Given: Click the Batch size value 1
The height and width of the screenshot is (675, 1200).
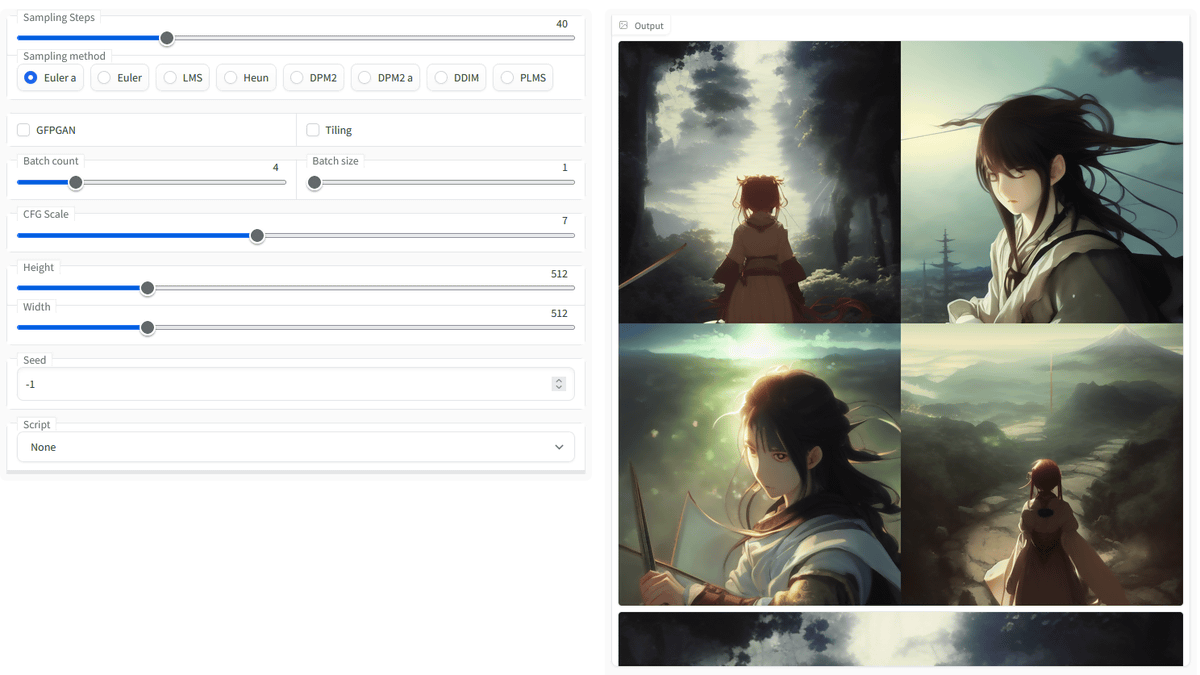Looking at the screenshot, I should click(565, 168).
